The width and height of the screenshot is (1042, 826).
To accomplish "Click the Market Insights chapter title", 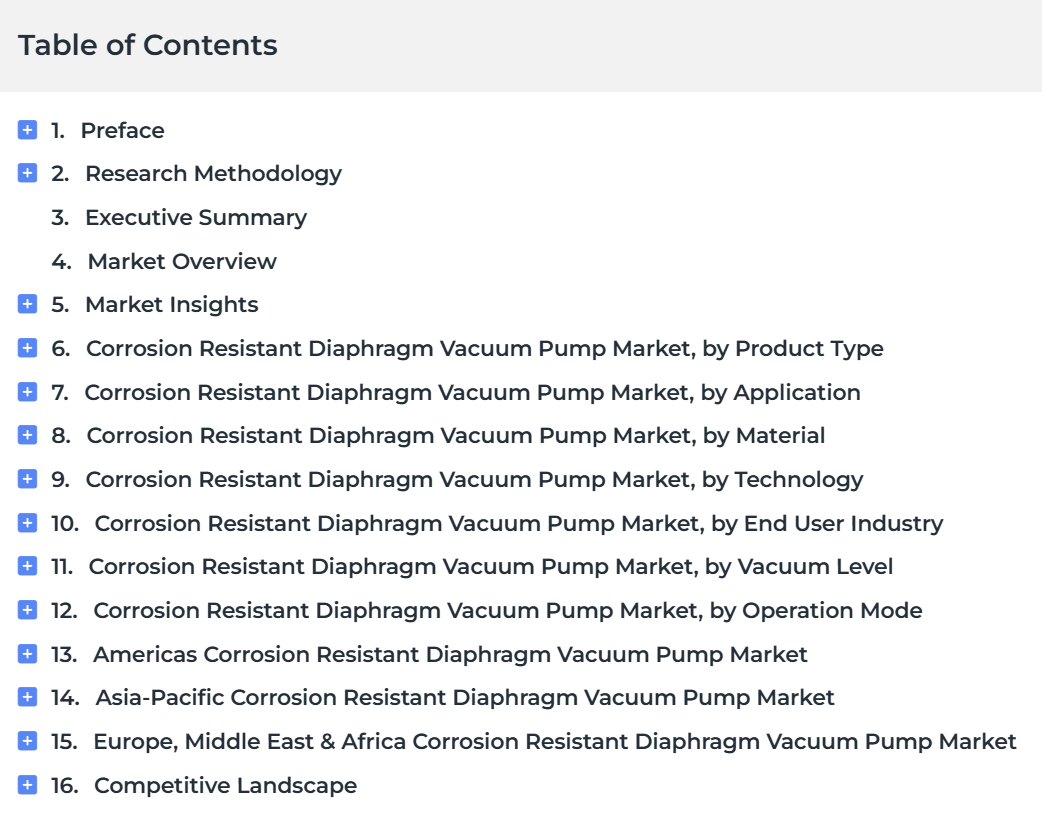I will click(171, 304).
